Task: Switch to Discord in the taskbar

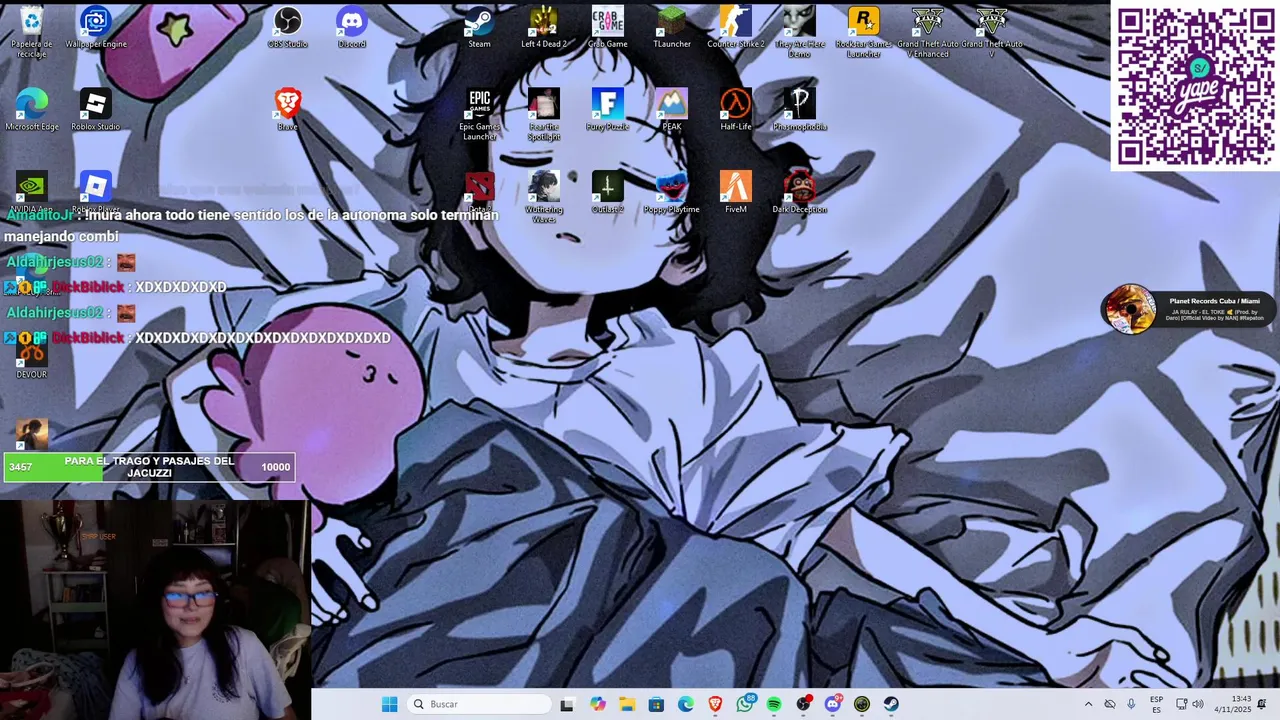Action: coord(833,704)
